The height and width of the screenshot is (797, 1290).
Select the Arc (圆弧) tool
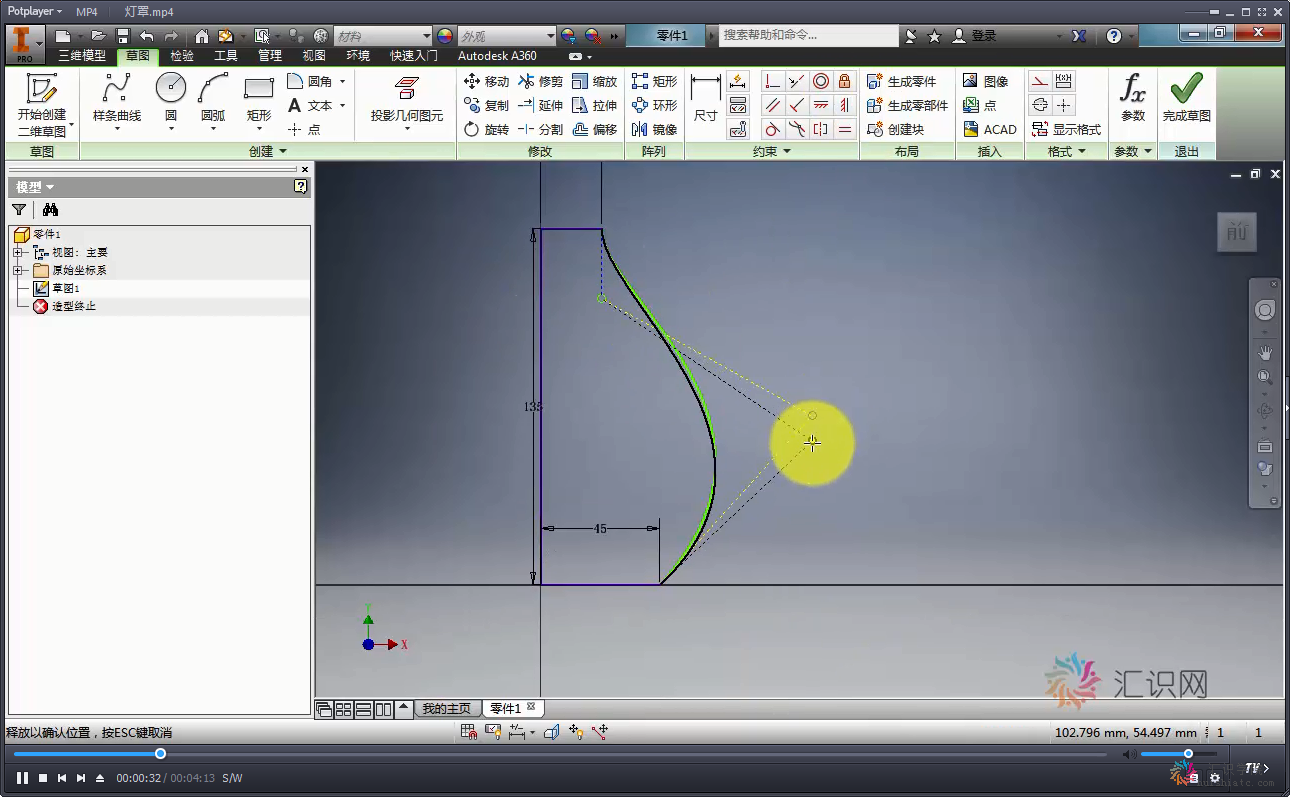213,98
